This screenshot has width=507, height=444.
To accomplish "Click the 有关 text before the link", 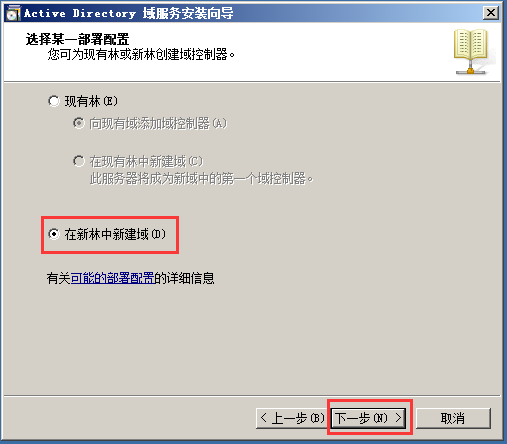I will pos(59,278).
